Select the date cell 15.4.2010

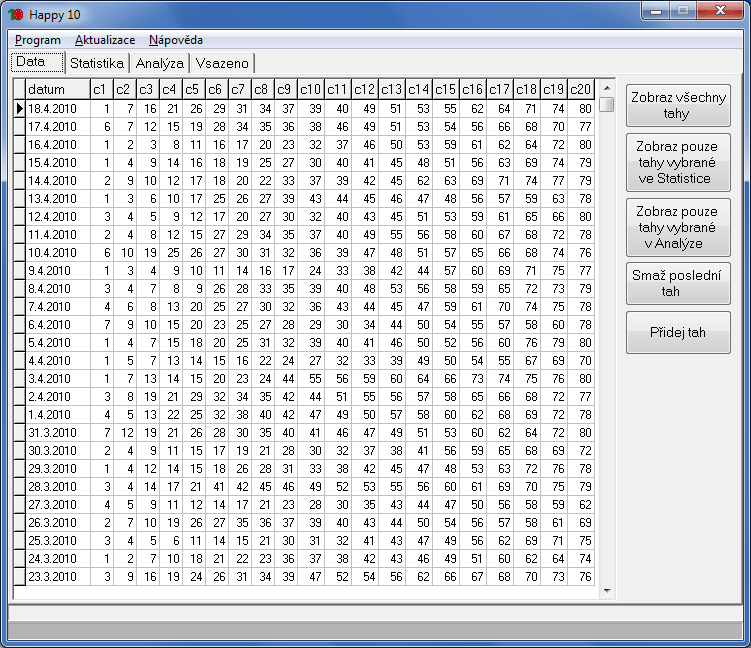[x=58, y=163]
